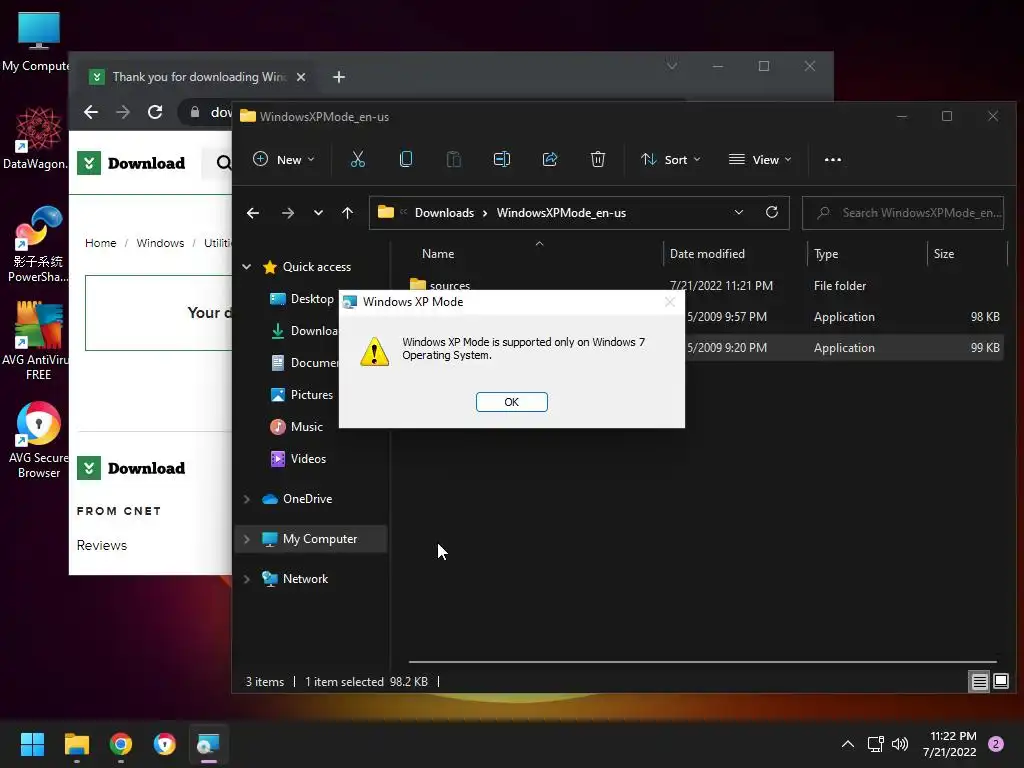Click WindowsXPMode_en-us in the address bar
The height and width of the screenshot is (768, 1024).
click(561, 213)
